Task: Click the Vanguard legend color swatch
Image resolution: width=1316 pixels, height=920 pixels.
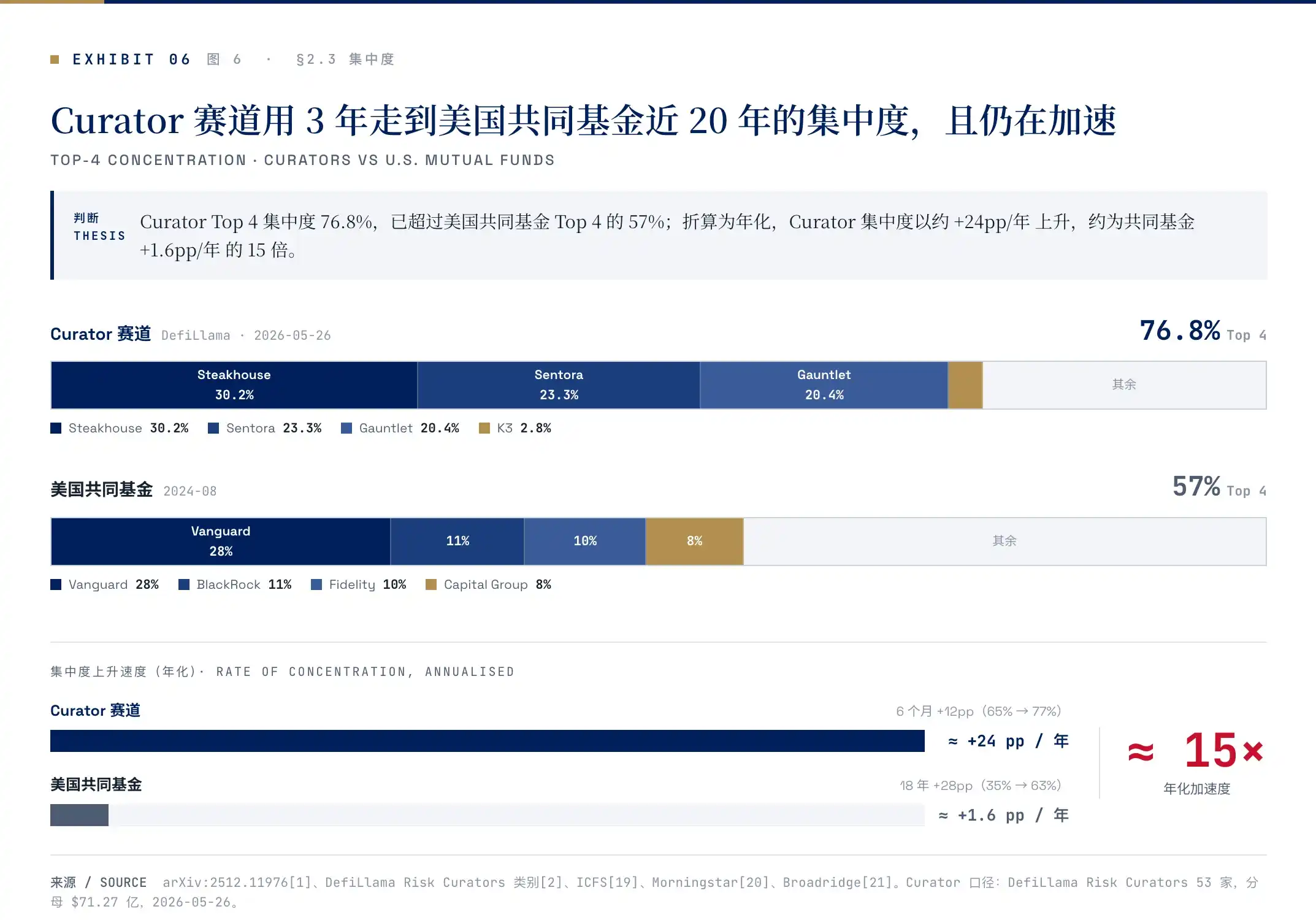Action: point(56,585)
